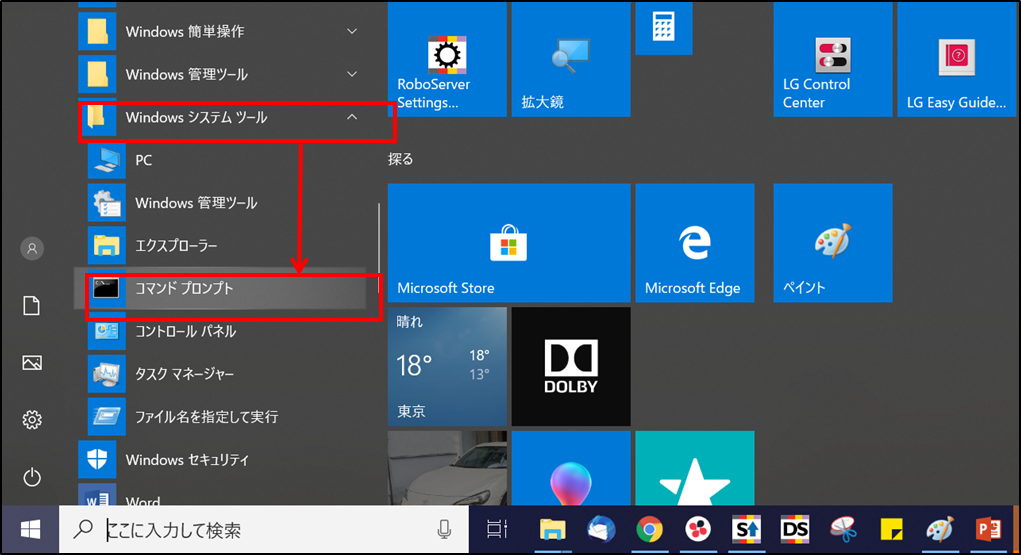Open コントロール パネル from the list

tap(228, 331)
